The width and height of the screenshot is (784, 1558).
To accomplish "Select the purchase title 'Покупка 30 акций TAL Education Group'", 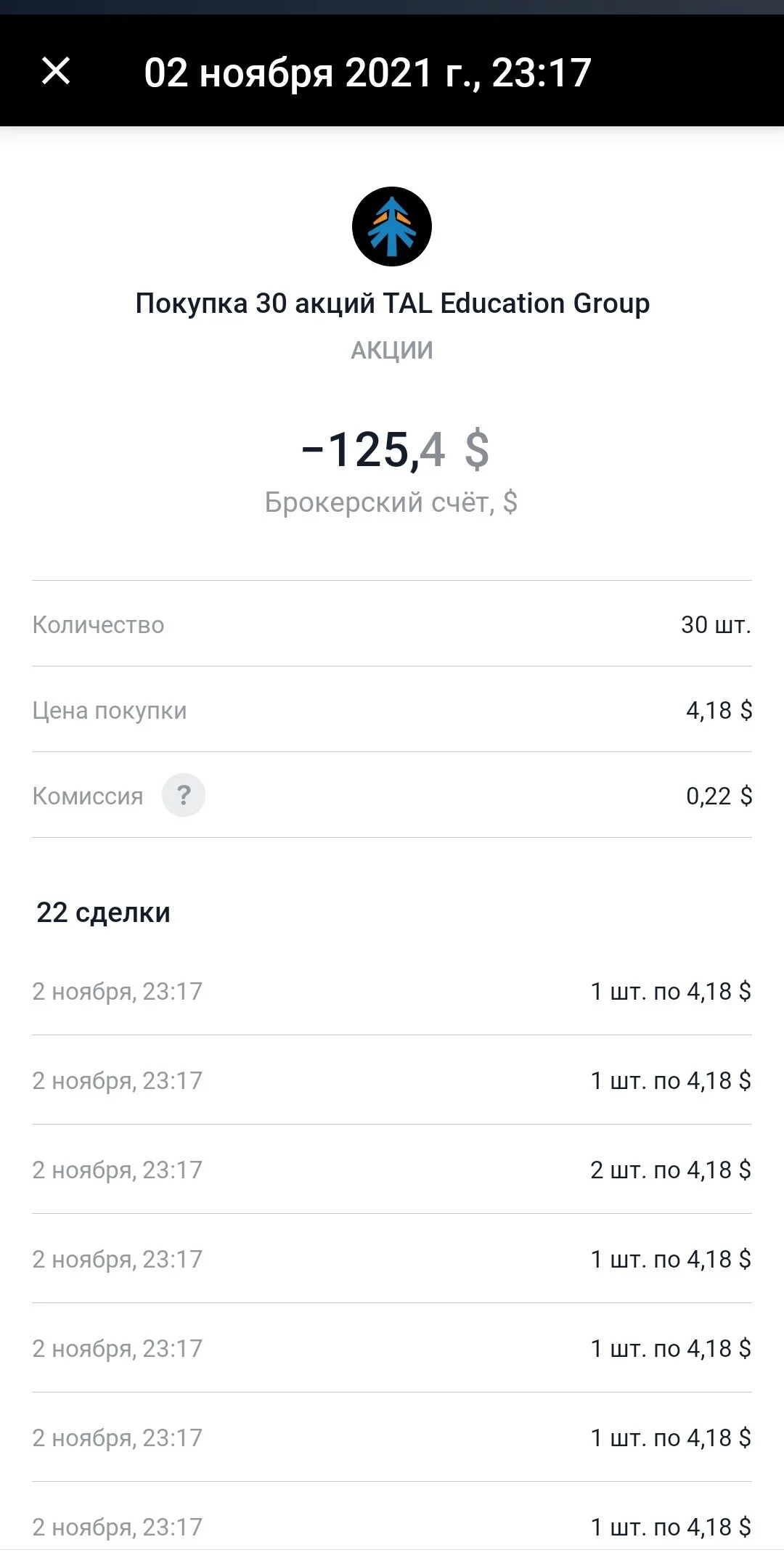I will click(392, 303).
